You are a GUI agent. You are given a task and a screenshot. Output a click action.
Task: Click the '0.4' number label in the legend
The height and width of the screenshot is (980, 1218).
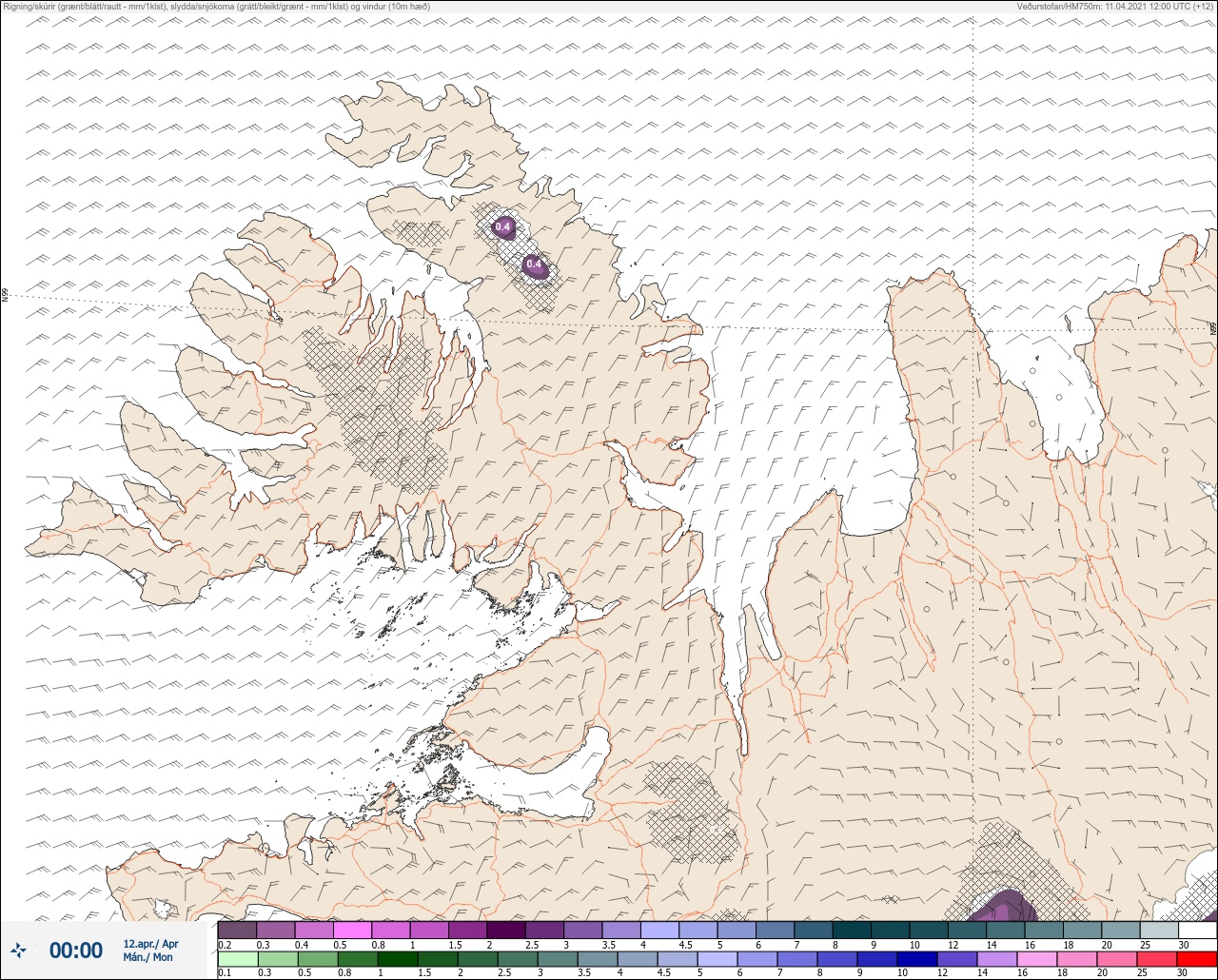pos(302,945)
